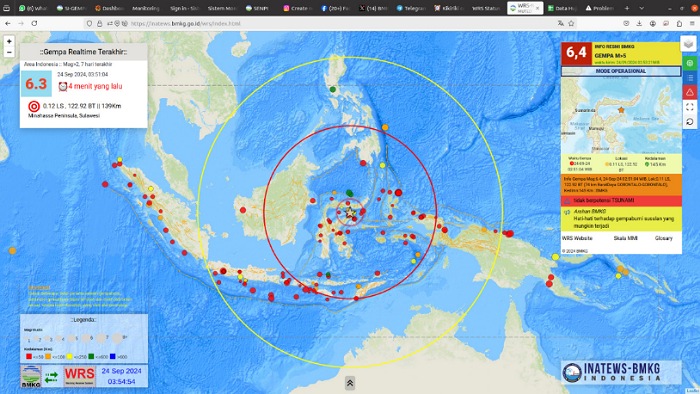This screenshot has height=394, width=700.
Task: Click the MODE OPERASIONAL banner
Action: coord(621,71)
